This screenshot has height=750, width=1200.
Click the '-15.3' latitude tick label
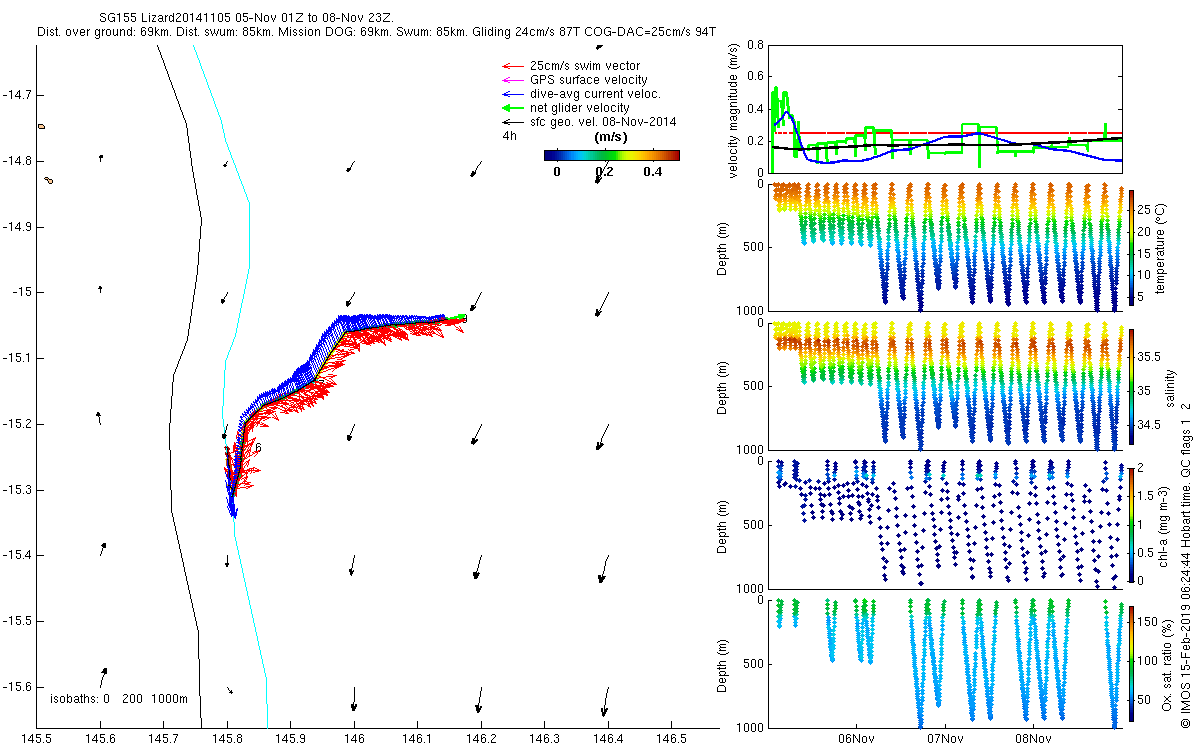[15, 489]
